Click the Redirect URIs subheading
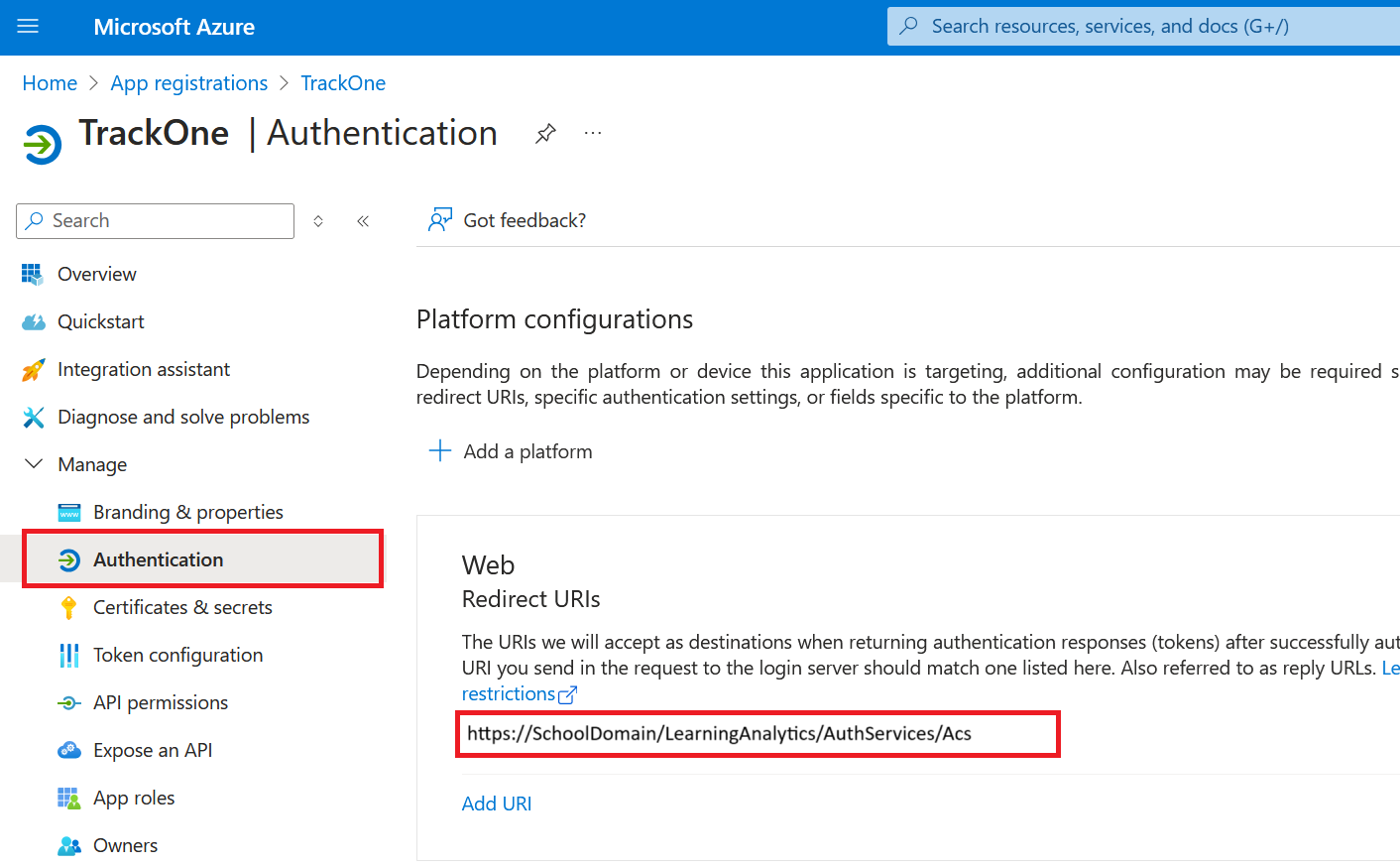Image resolution: width=1400 pixels, height=866 pixels. (531, 599)
